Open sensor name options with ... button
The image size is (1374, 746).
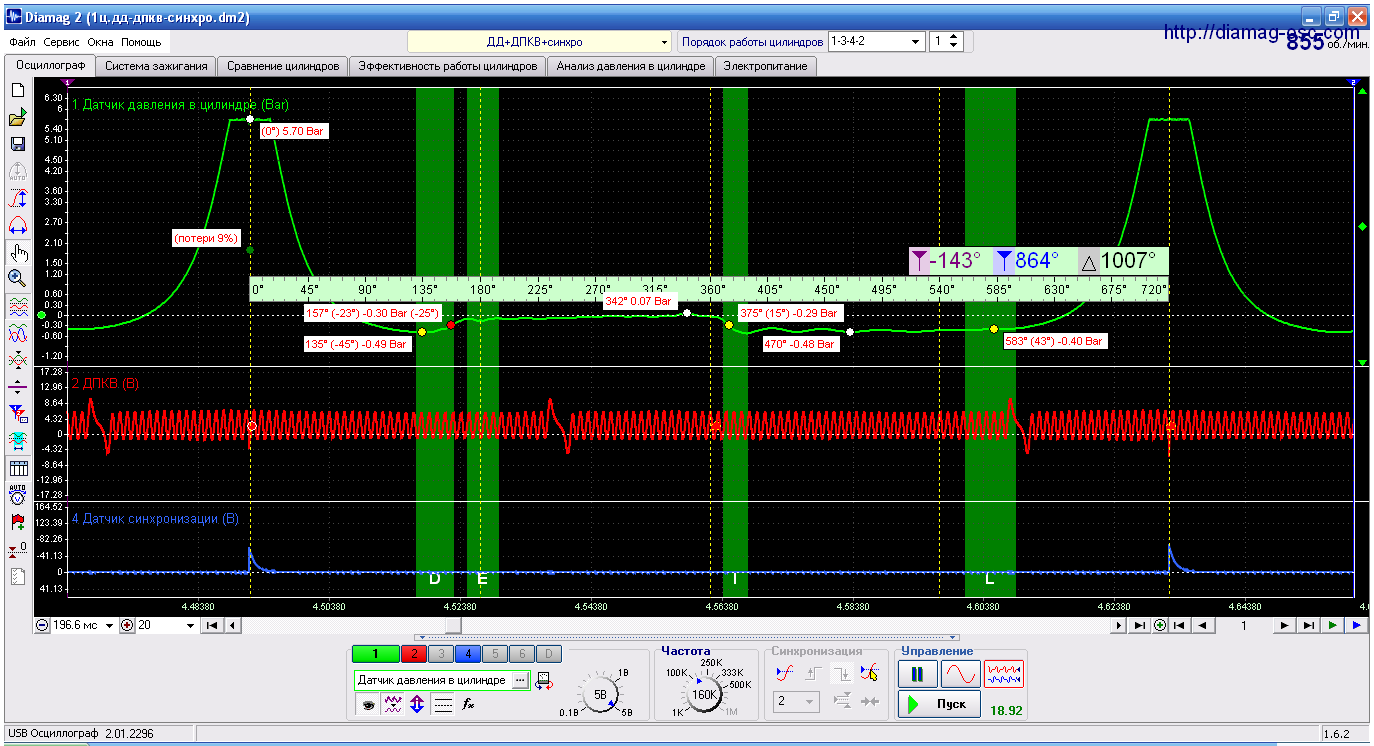(520, 680)
